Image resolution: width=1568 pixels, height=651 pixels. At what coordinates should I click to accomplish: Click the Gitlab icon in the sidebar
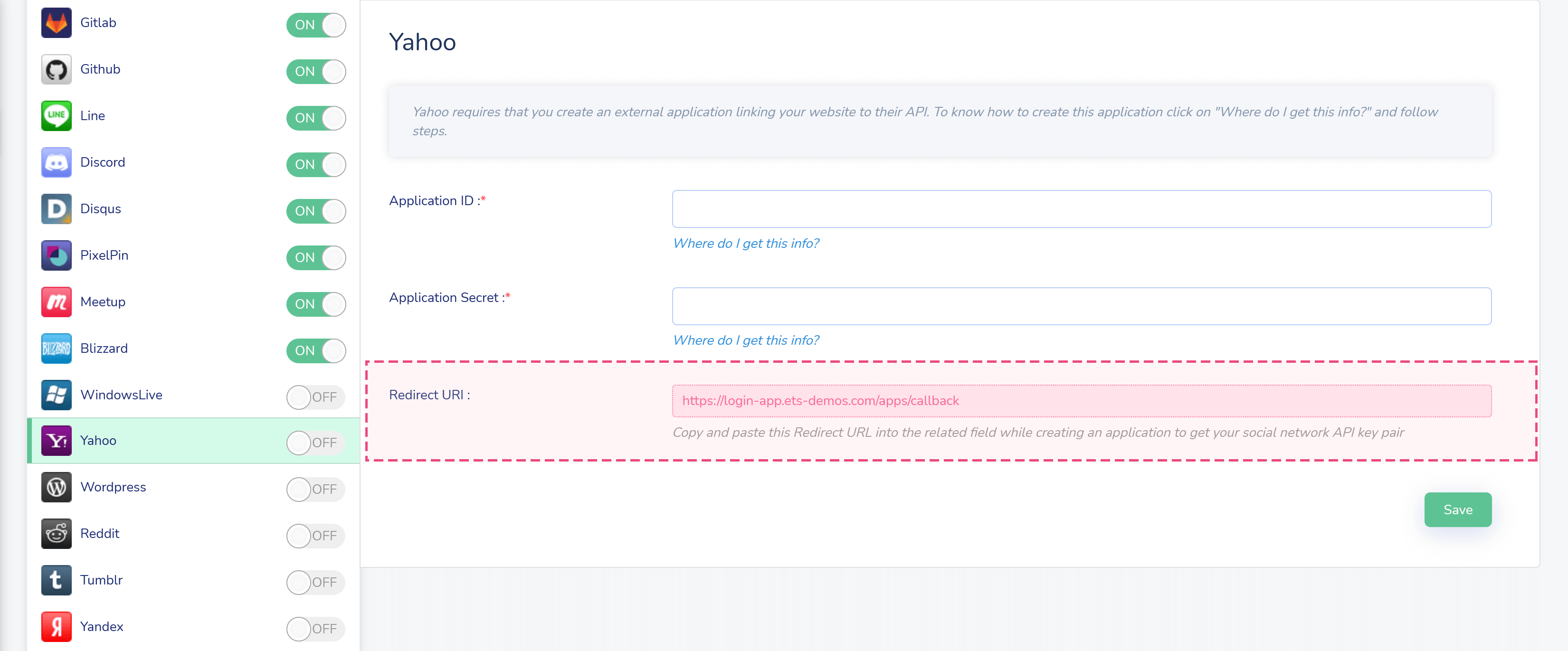click(x=56, y=22)
